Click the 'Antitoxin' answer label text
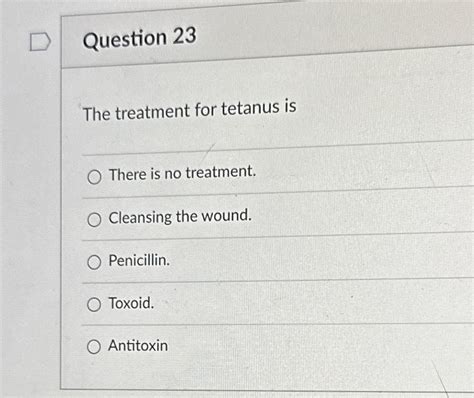 [138, 345]
